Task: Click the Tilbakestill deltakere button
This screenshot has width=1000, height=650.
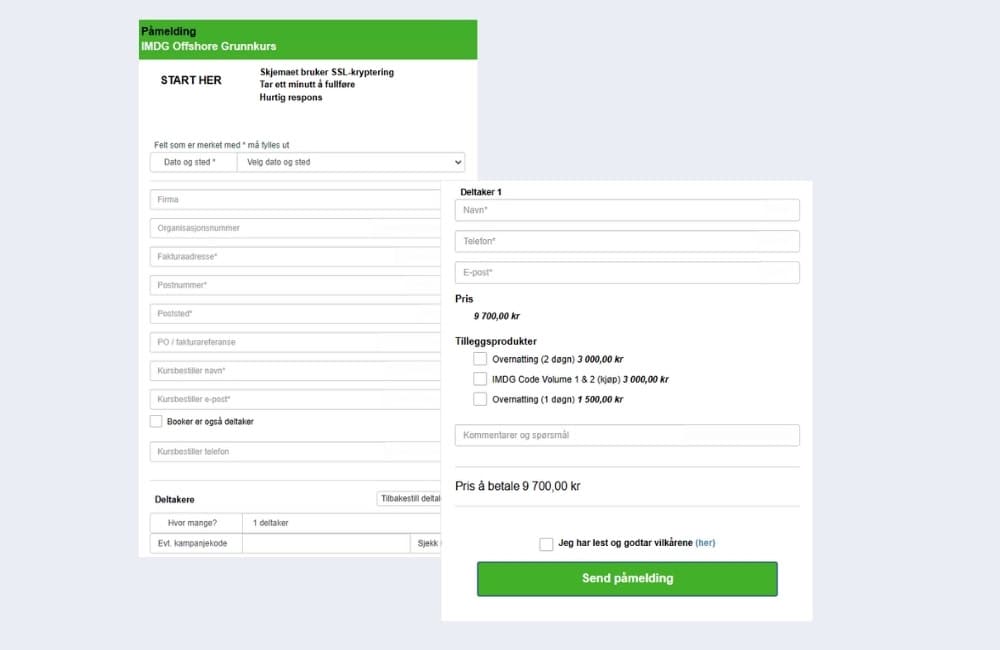Action: 409,498
